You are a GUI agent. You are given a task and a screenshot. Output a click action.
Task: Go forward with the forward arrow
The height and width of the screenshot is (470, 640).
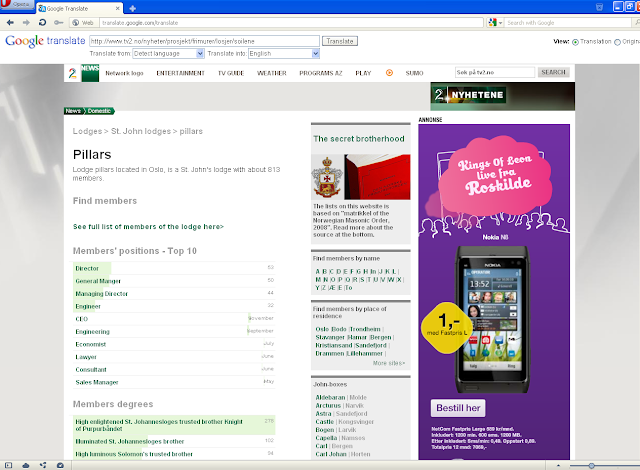pyautogui.click(x=26, y=23)
